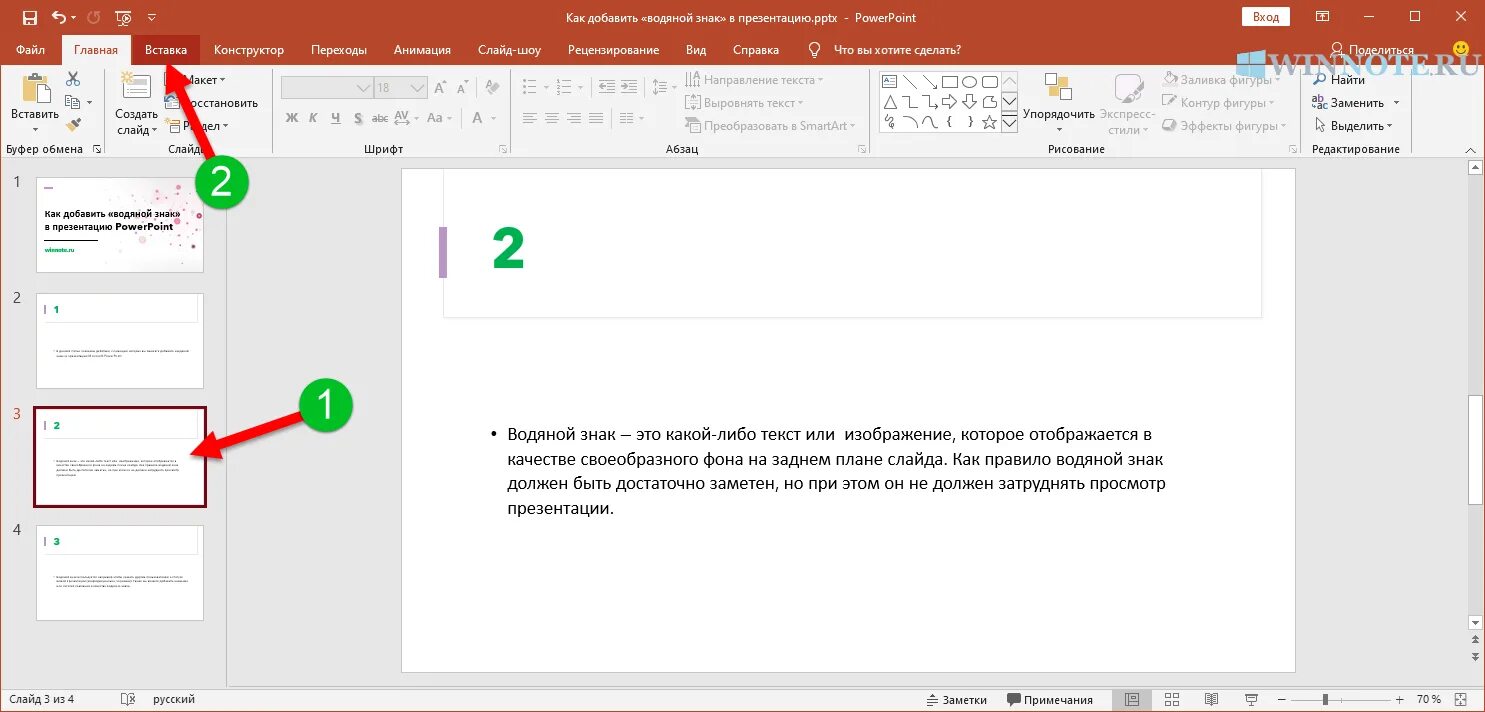Select slide 4 thumbnail in panel
The height and width of the screenshot is (712, 1485).
pyautogui.click(x=120, y=573)
